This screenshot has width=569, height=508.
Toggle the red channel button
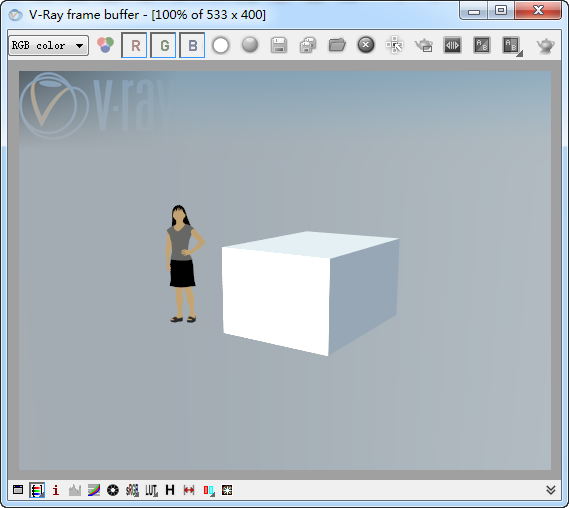(x=134, y=45)
